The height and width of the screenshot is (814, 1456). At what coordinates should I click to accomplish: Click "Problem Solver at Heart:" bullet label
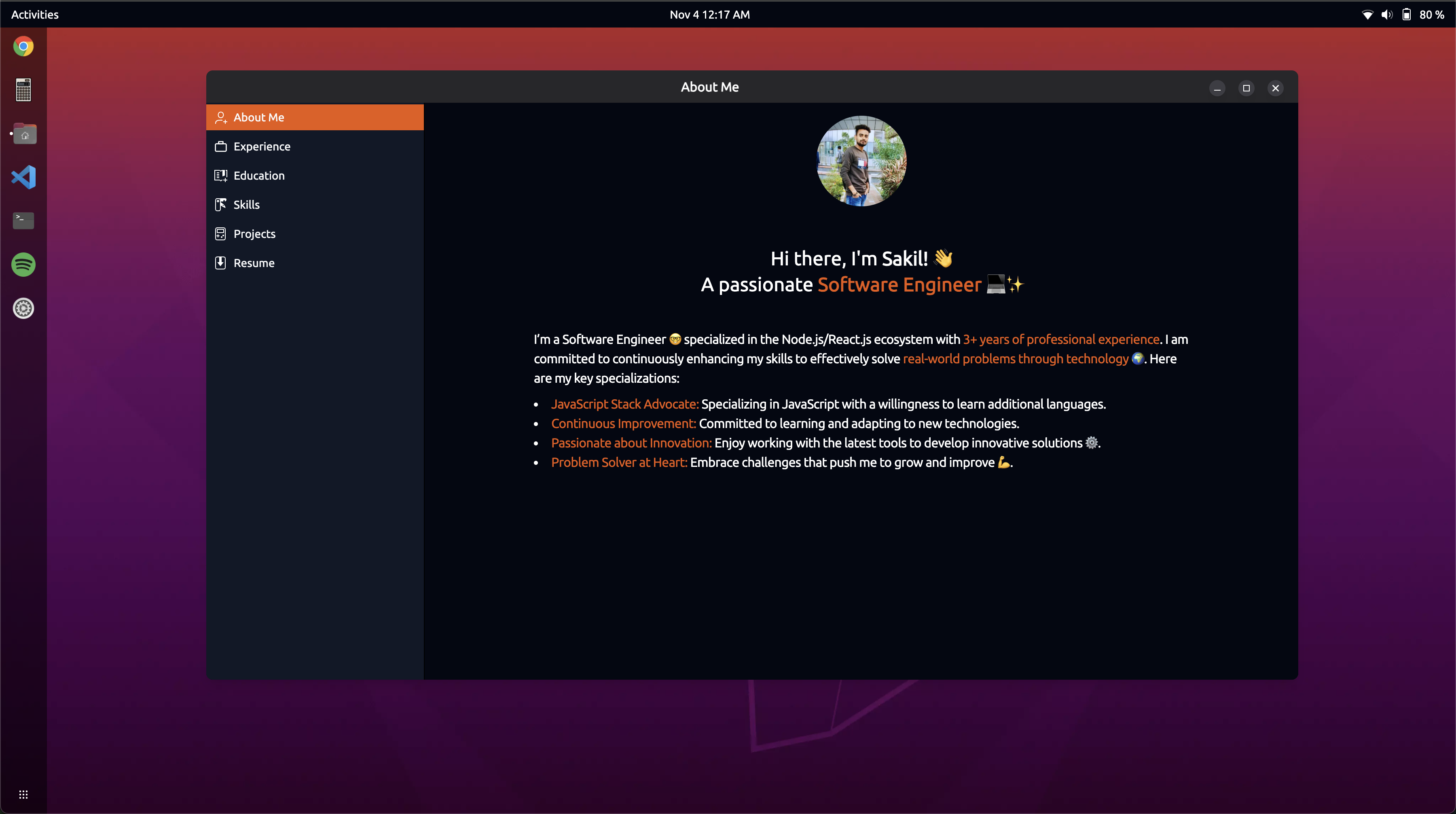[619, 462]
